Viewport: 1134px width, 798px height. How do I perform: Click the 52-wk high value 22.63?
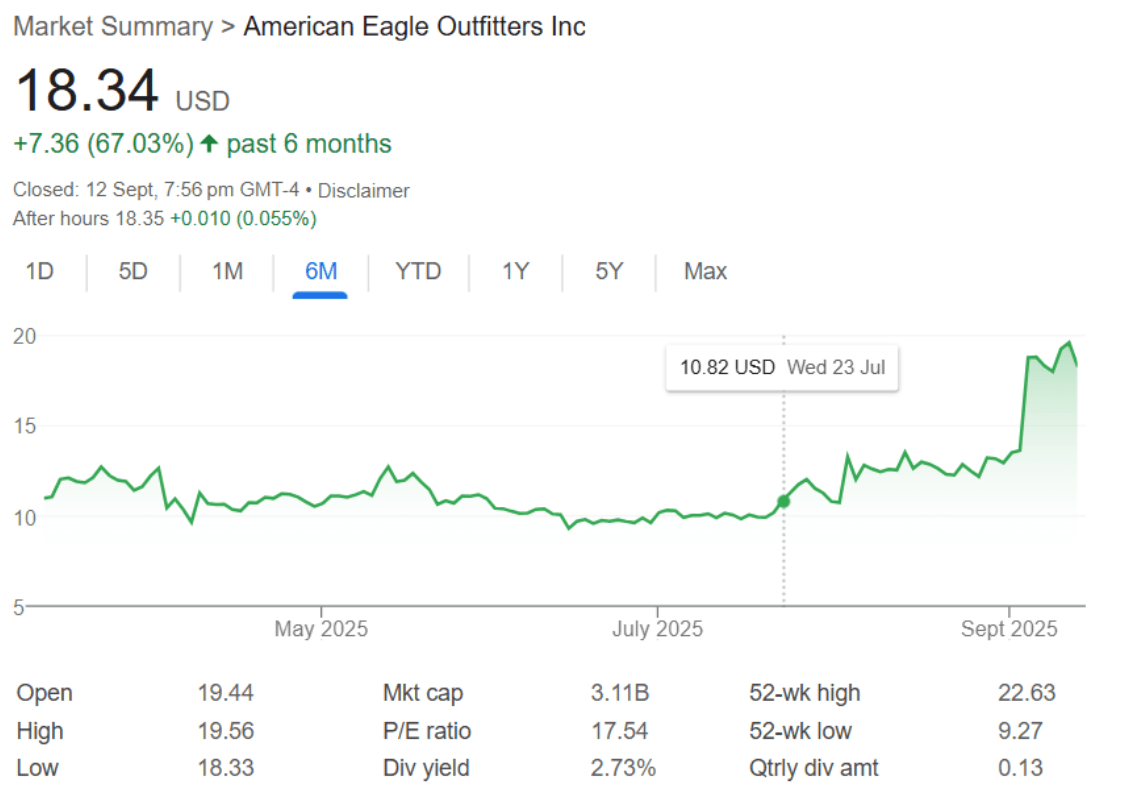[1026, 693]
